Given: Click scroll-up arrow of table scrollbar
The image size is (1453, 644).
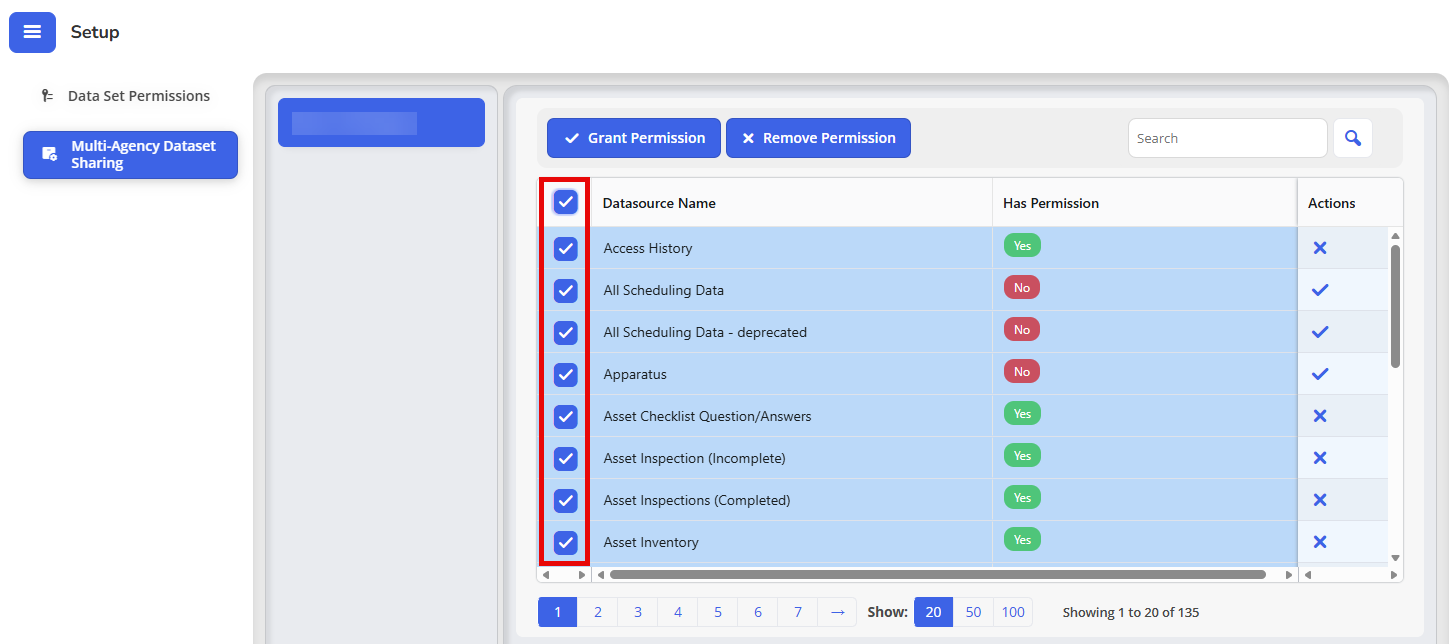Looking at the screenshot, I should tap(1396, 237).
